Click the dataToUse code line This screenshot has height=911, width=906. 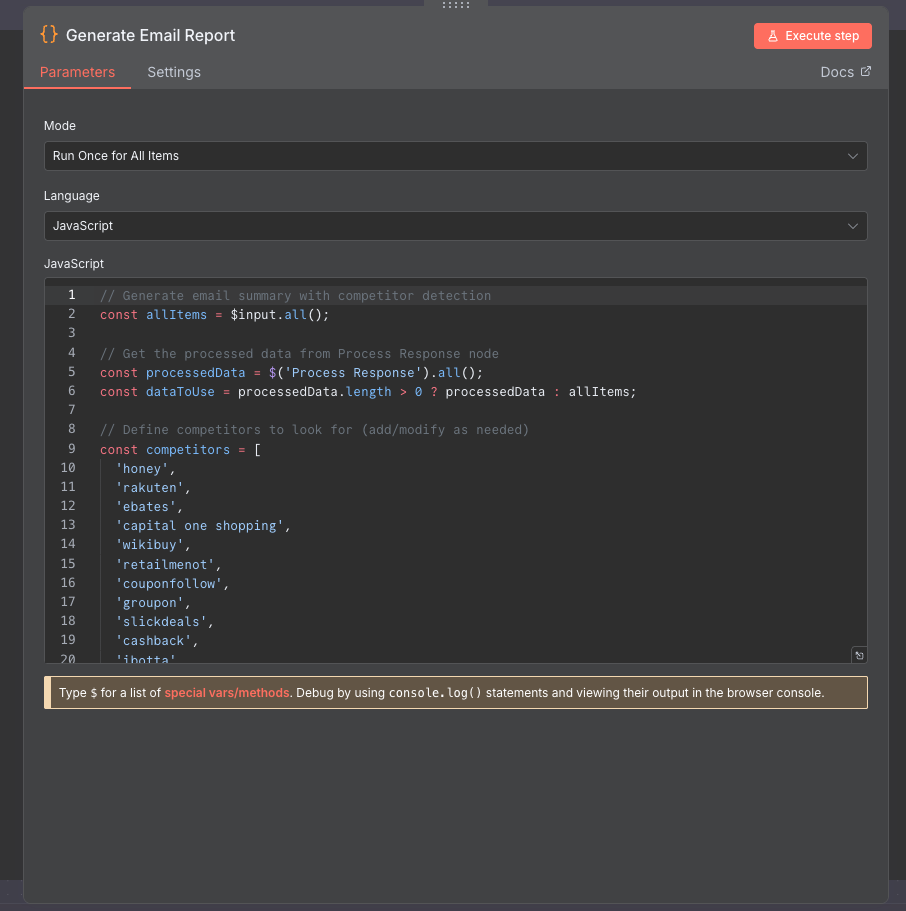pos(368,392)
